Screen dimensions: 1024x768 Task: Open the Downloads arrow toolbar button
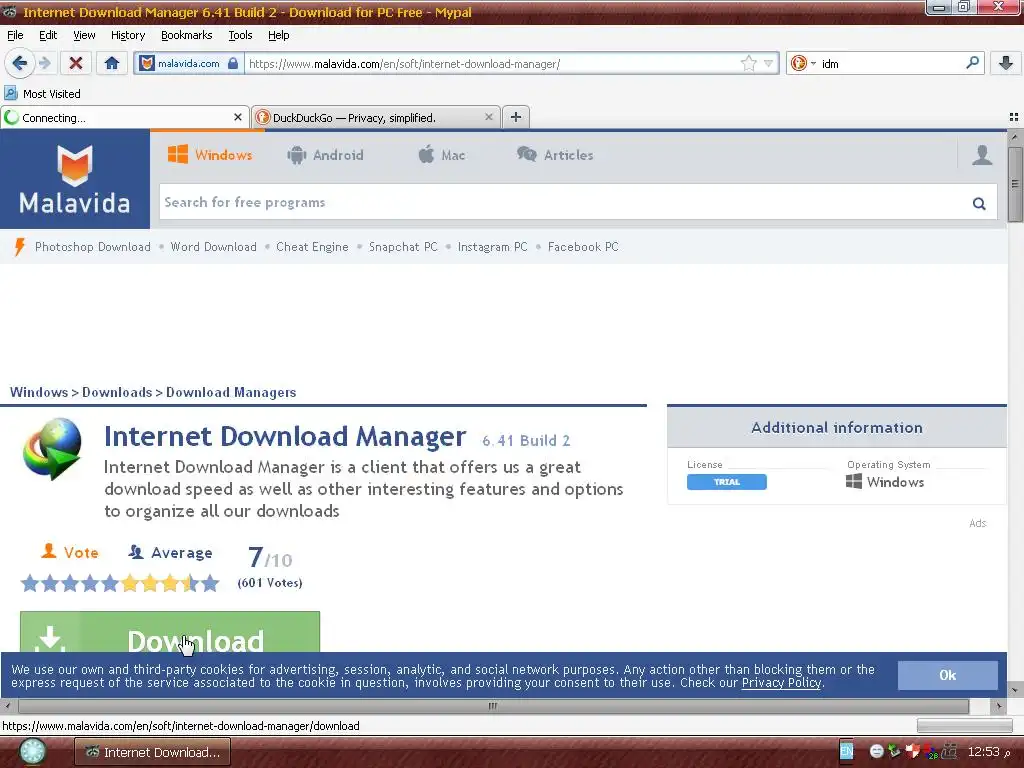(1006, 63)
